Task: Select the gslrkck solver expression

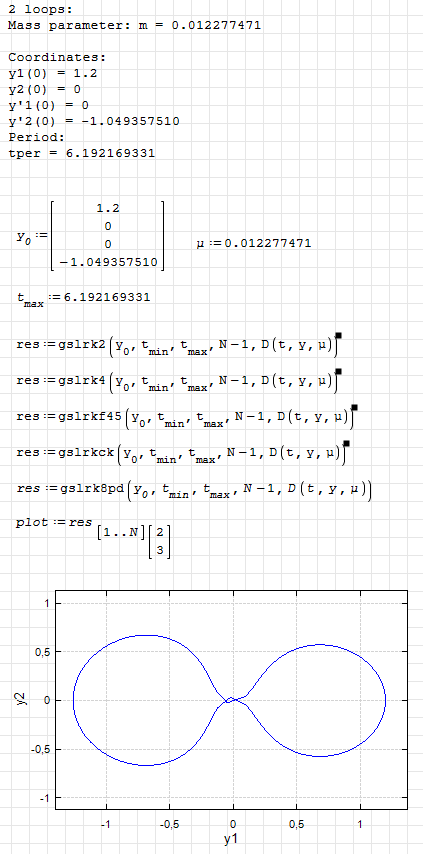Action: (x=180, y=454)
